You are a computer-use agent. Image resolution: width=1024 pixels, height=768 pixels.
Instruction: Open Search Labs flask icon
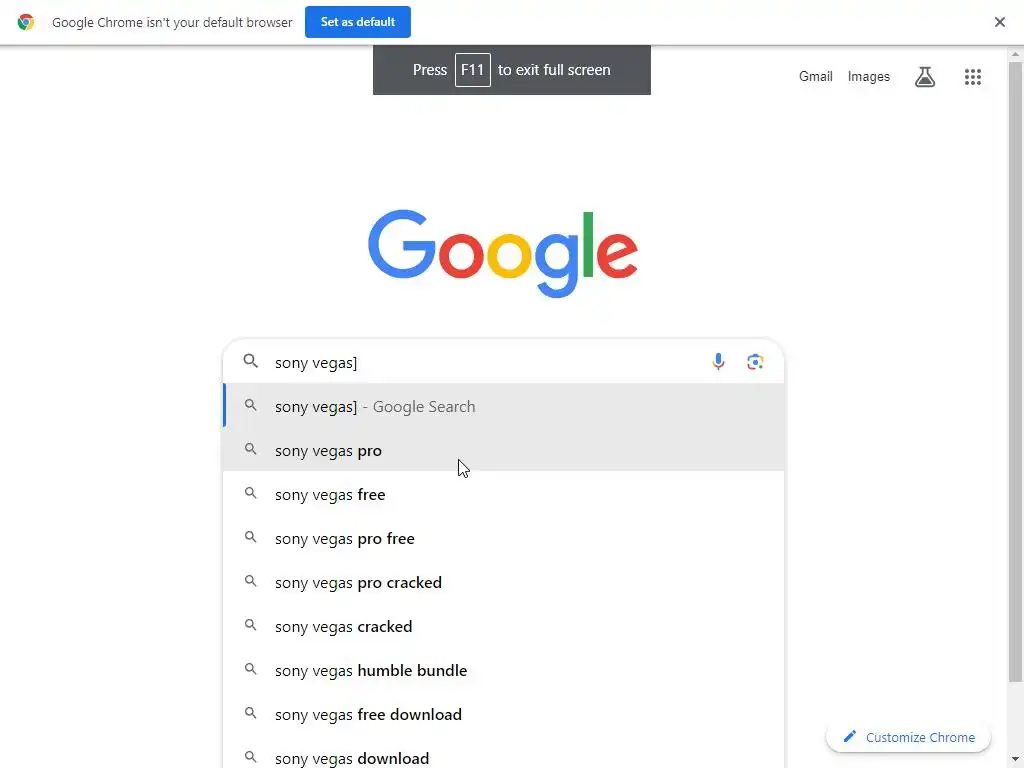click(x=925, y=77)
